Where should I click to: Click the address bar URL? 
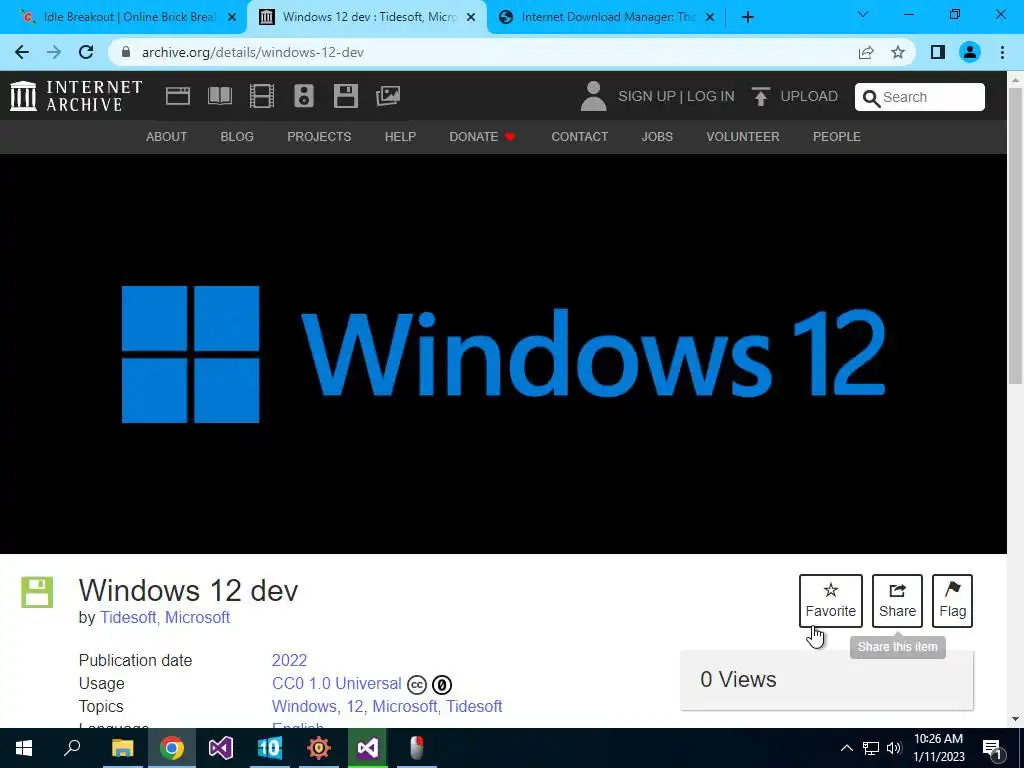coord(253,52)
